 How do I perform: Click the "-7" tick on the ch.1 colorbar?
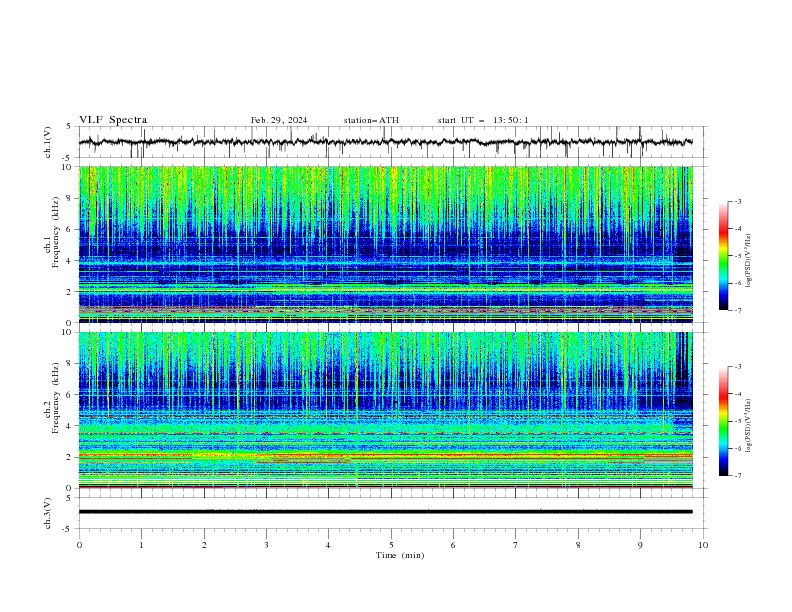pyautogui.click(x=738, y=310)
